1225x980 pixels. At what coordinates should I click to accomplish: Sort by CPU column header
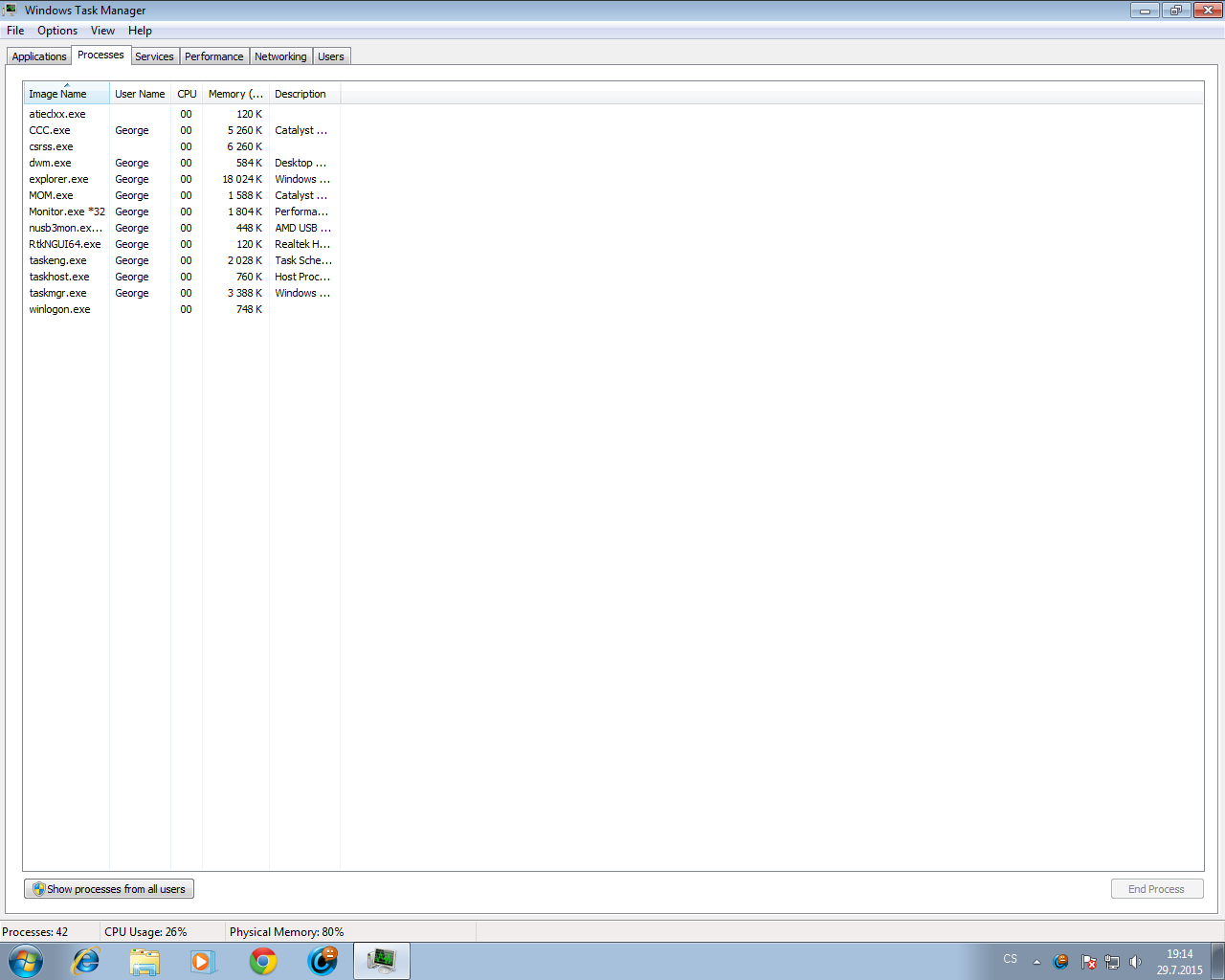(187, 94)
